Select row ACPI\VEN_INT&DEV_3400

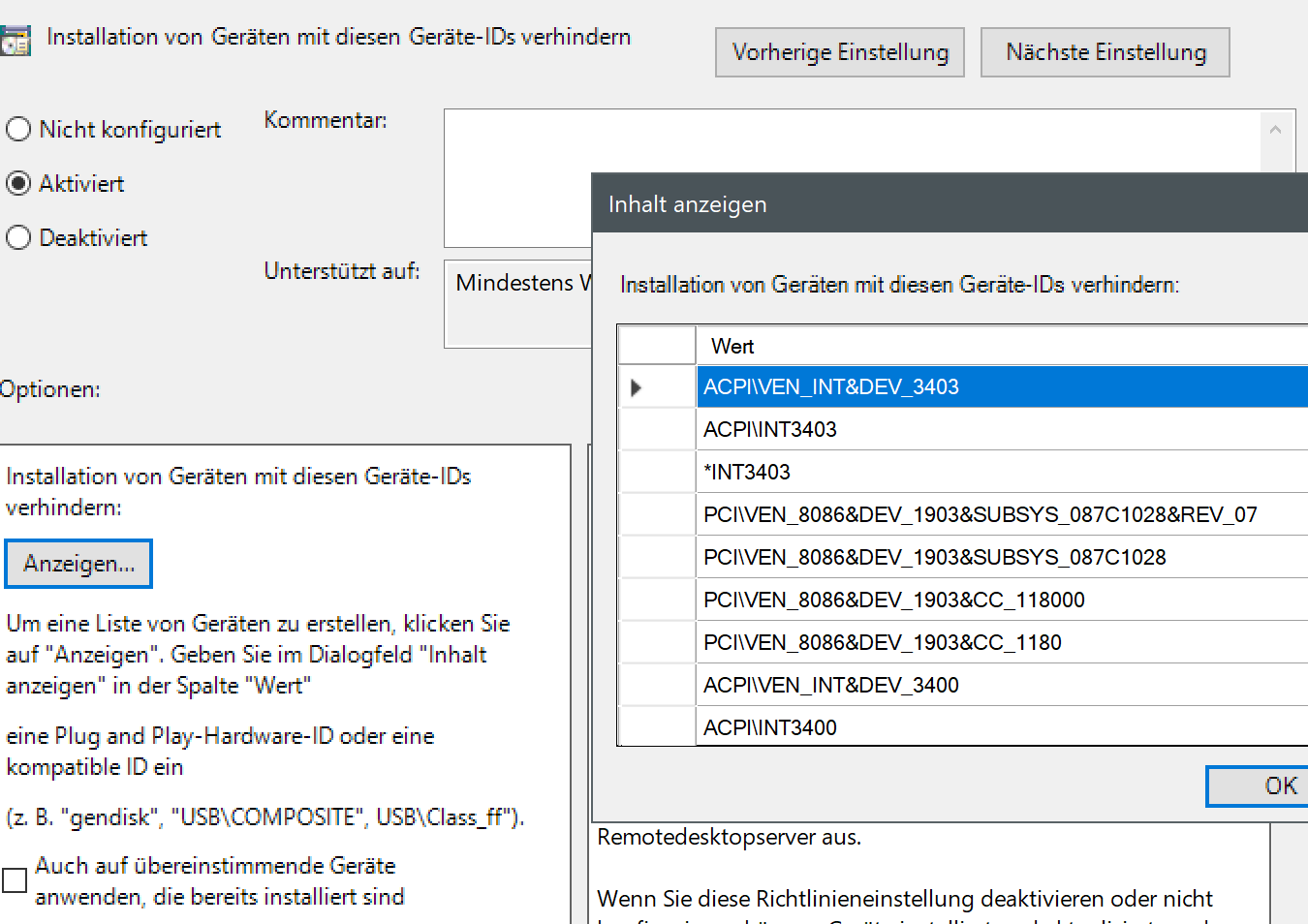point(1002,685)
